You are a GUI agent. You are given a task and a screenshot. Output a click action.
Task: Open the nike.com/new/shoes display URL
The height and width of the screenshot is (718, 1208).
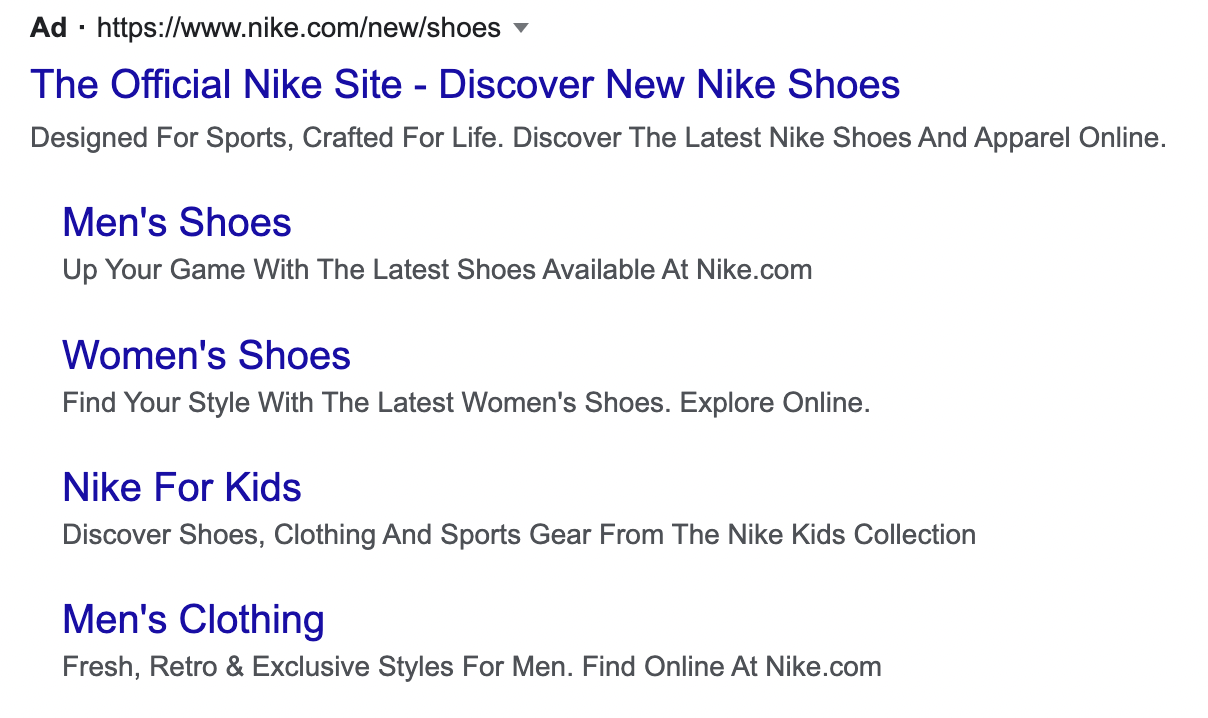298,27
